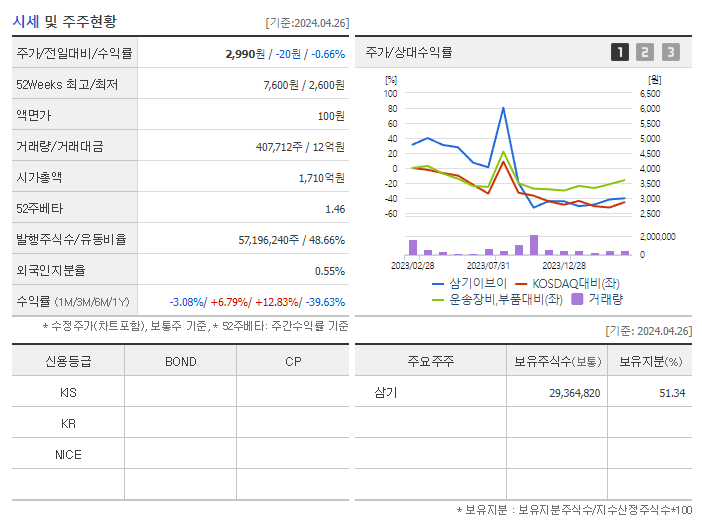Viewport: 702px width, 525px height.
Task: Click the +6.79% three-month return
Action: (x=229, y=302)
